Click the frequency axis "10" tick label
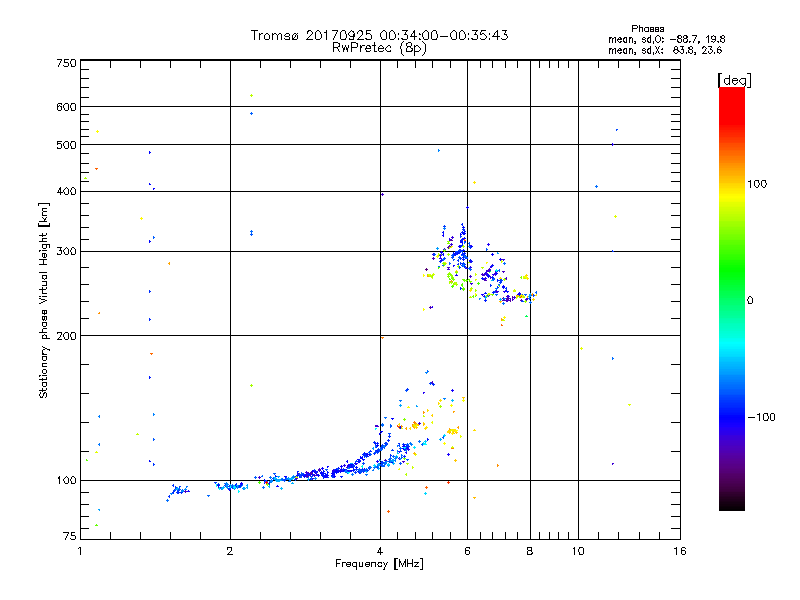The height and width of the screenshot is (600, 800). pyautogui.click(x=578, y=551)
